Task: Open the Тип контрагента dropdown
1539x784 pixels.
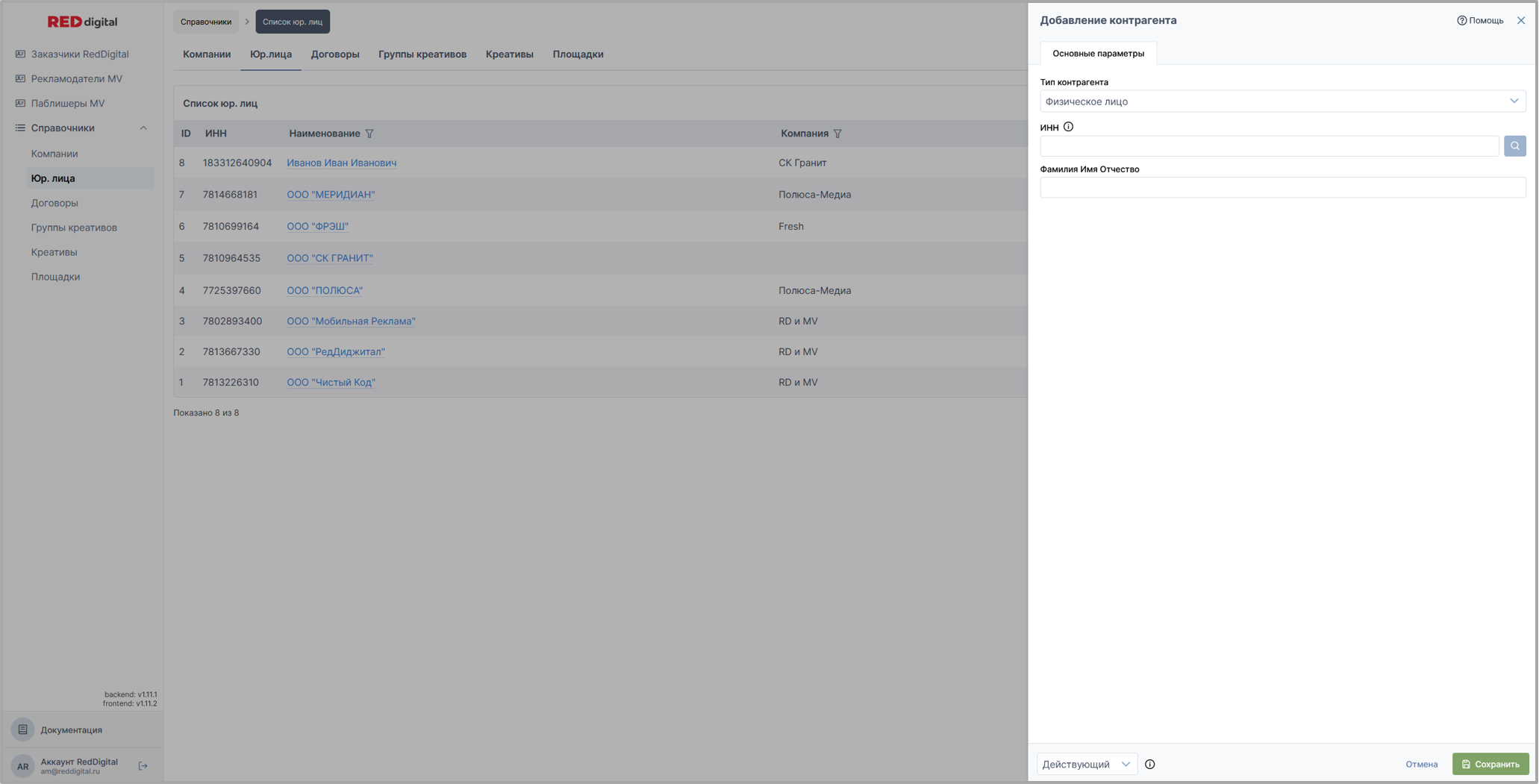Action: point(1282,101)
